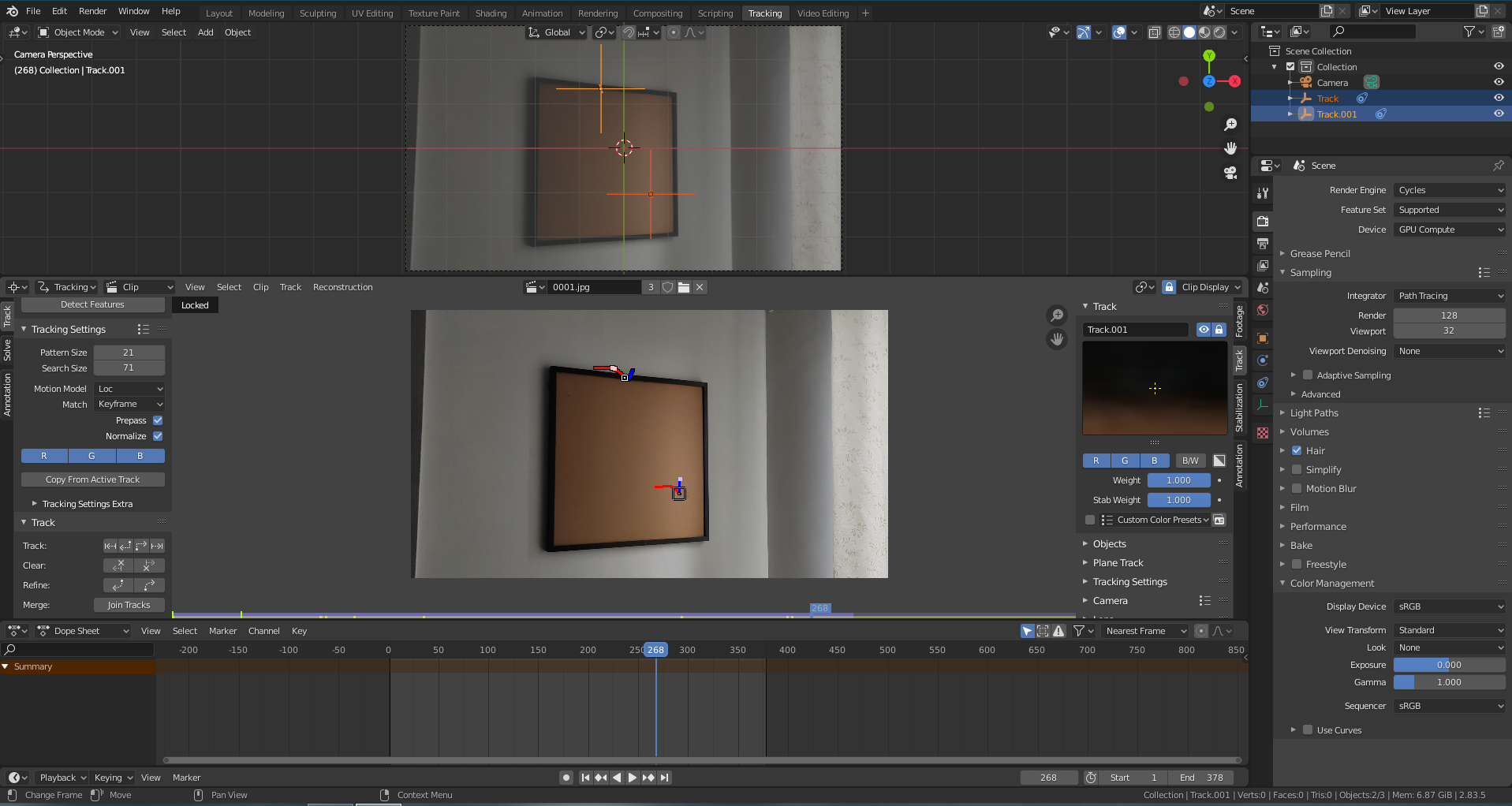This screenshot has height=806, width=1512.
Task: Switch to the Compositing workspace tab
Action: coord(657,13)
